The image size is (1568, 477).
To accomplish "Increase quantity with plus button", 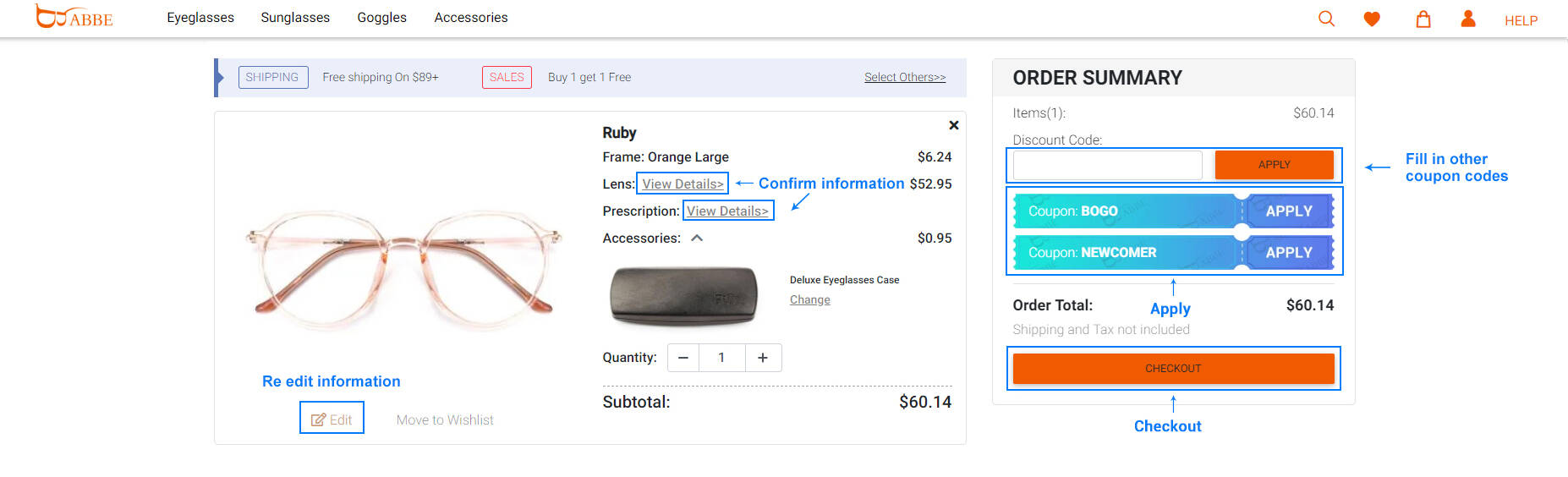I will (763, 358).
